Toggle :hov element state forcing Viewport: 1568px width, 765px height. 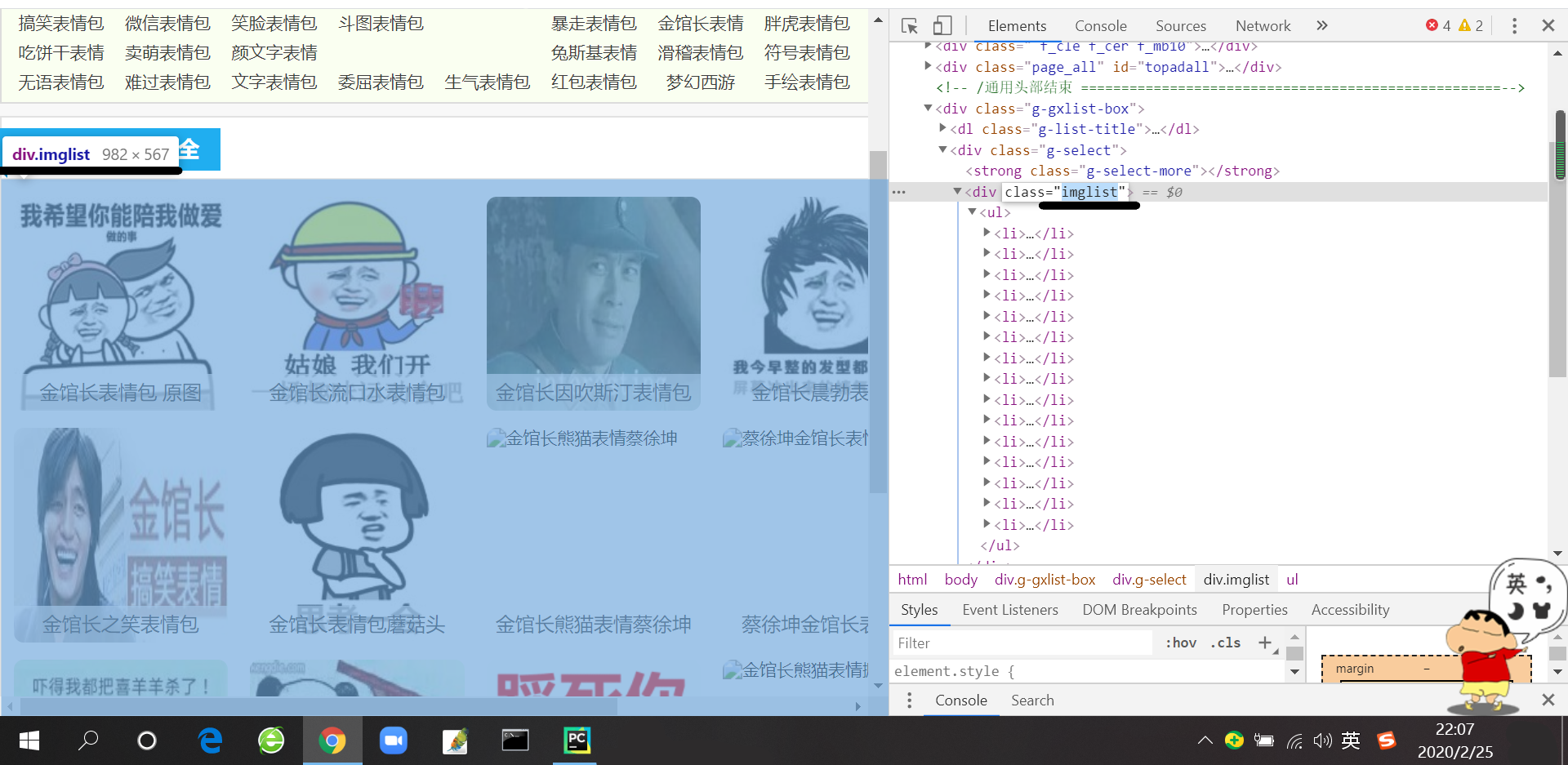click(1180, 643)
